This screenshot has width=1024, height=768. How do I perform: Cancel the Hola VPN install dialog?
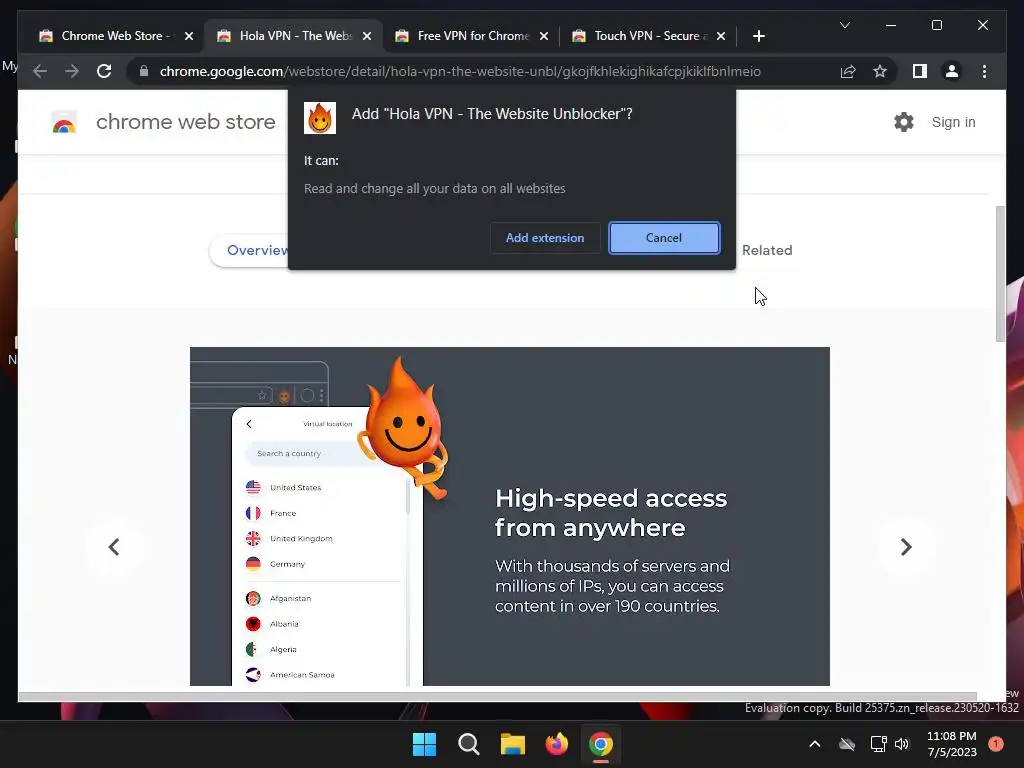click(664, 238)
